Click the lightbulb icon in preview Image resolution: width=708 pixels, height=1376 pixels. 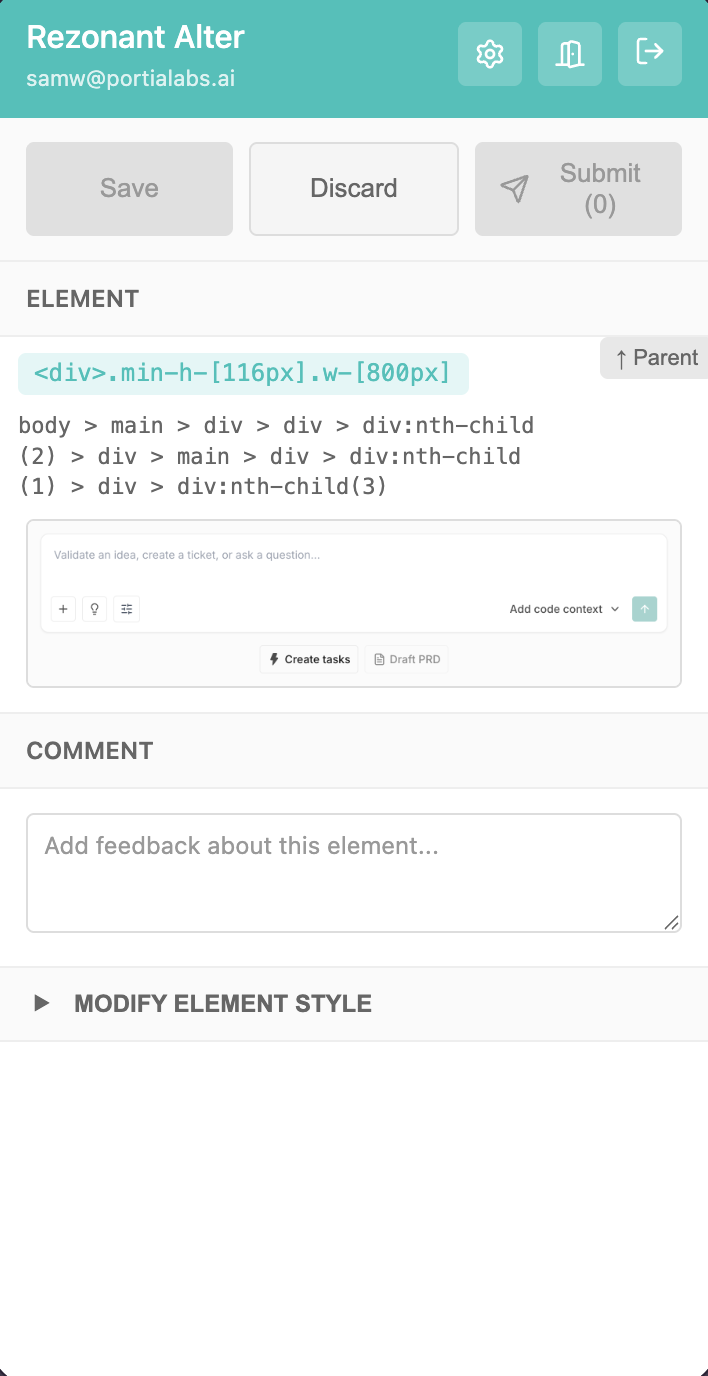point(95,609)
